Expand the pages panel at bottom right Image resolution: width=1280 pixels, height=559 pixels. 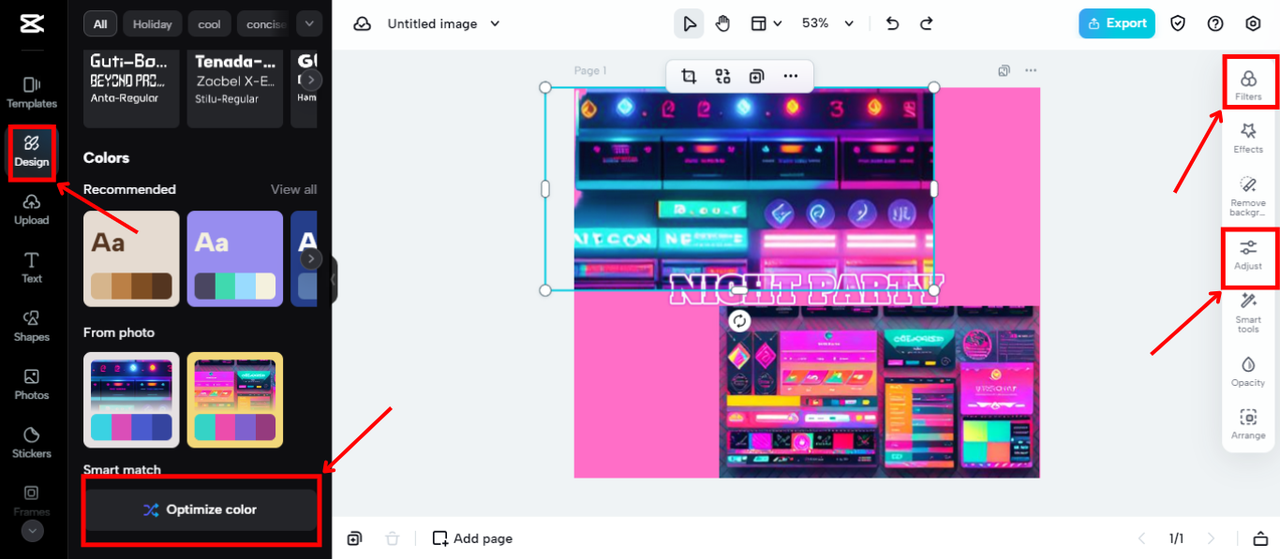(x=1261, y=539)
